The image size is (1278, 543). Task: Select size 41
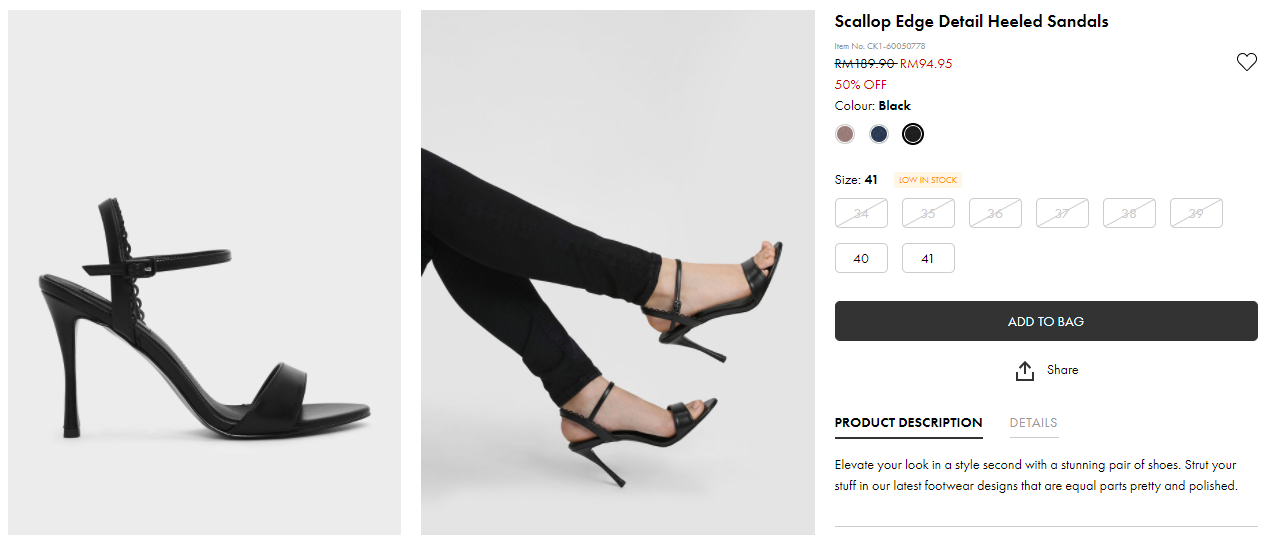928,258
